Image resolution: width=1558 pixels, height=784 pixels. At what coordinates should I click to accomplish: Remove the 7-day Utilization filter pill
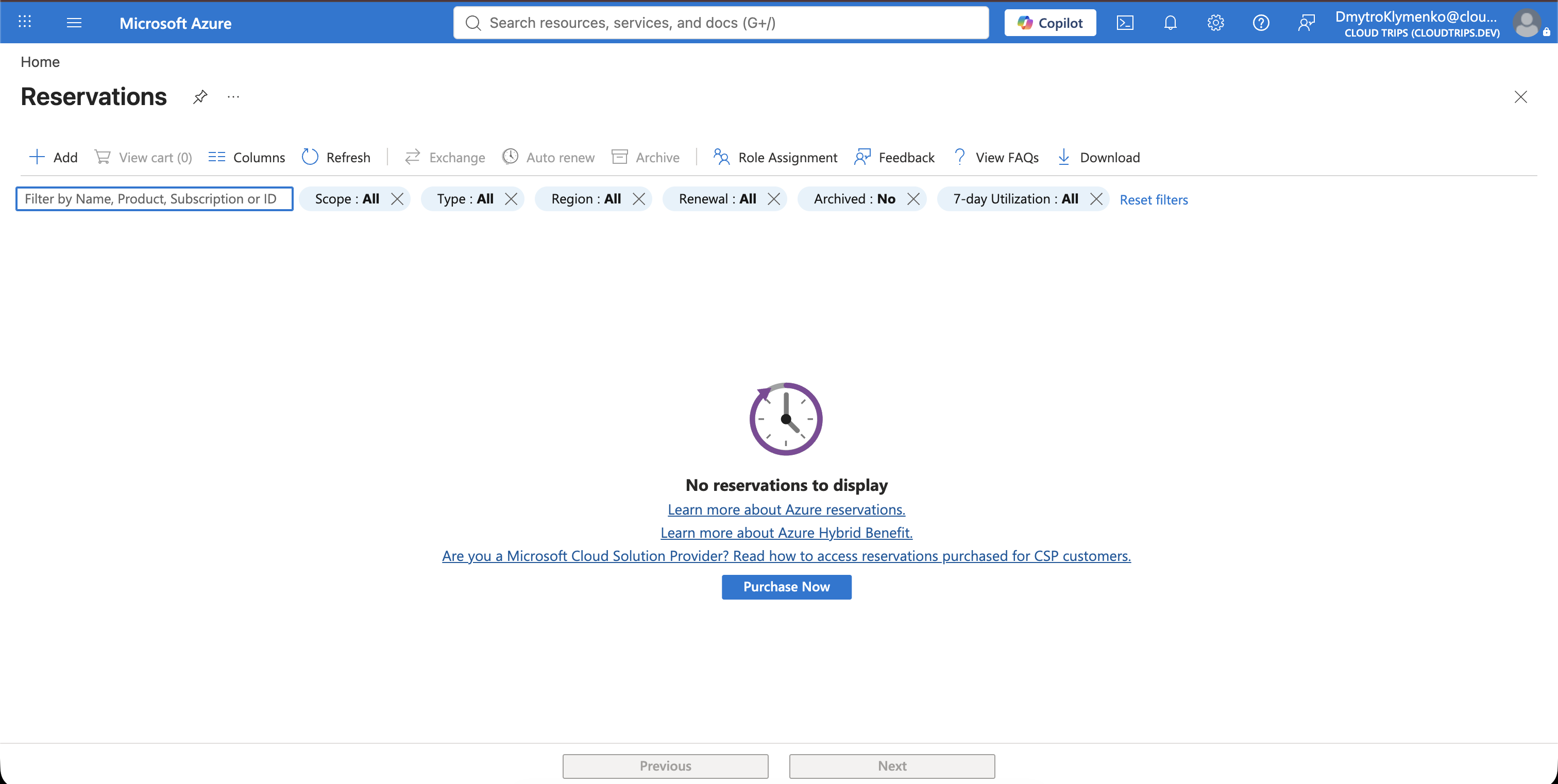point(1096,199)
